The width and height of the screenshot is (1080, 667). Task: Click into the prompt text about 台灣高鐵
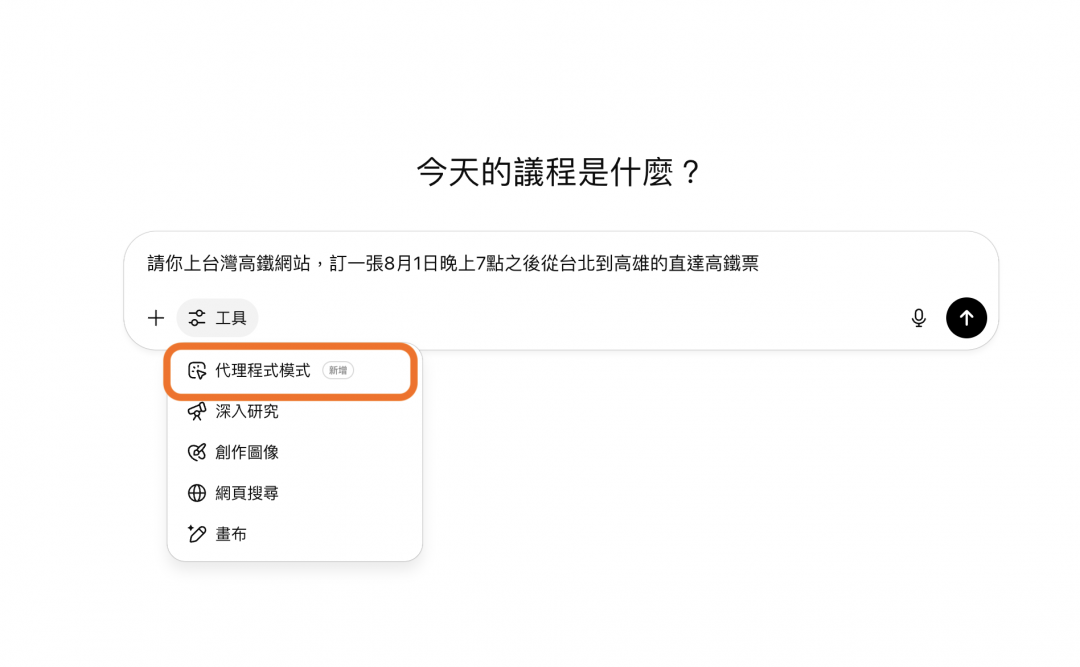[x=452, y=264]
